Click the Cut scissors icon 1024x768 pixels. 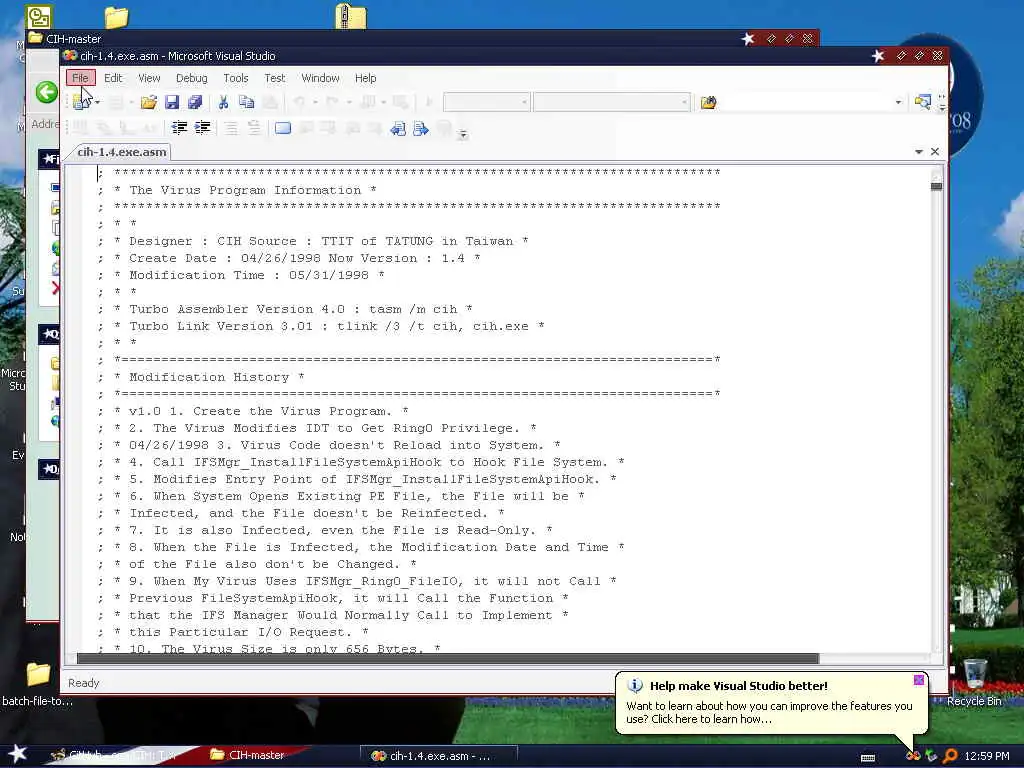223,102
